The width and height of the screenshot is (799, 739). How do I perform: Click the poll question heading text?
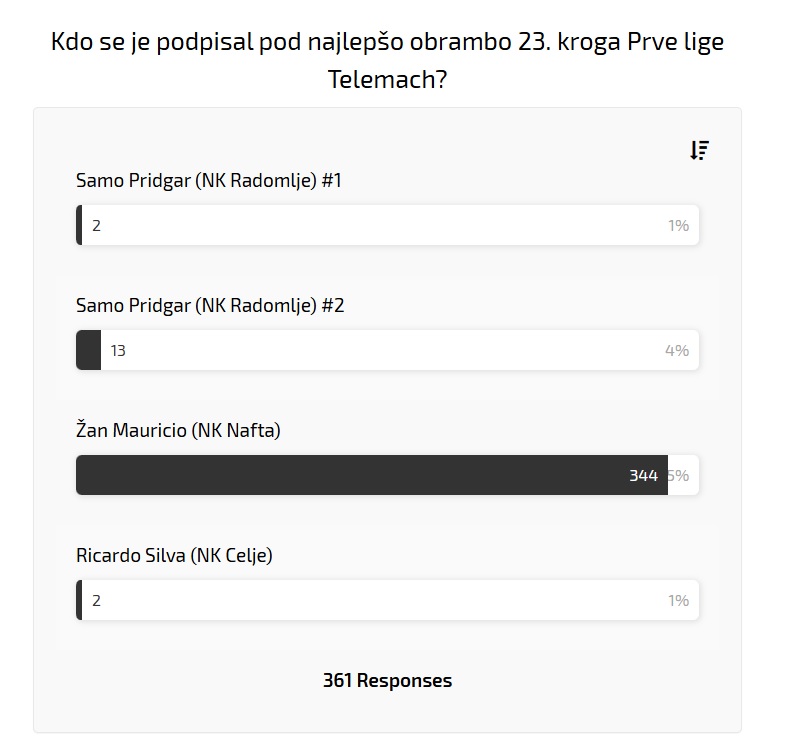click(x=387, y=60)
